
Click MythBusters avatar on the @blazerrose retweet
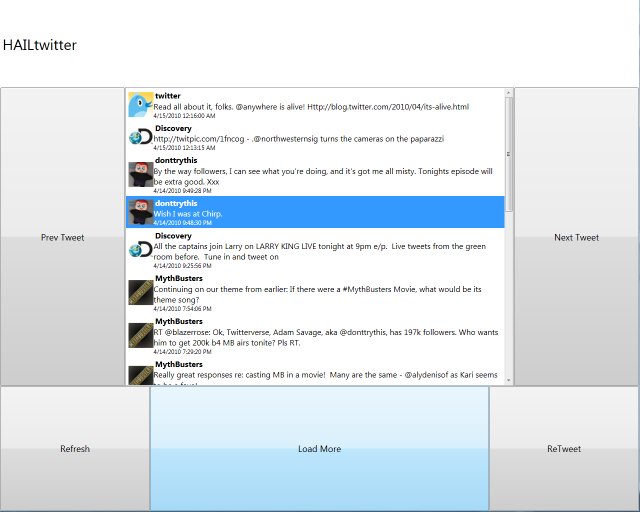click(x=140, y=334)
